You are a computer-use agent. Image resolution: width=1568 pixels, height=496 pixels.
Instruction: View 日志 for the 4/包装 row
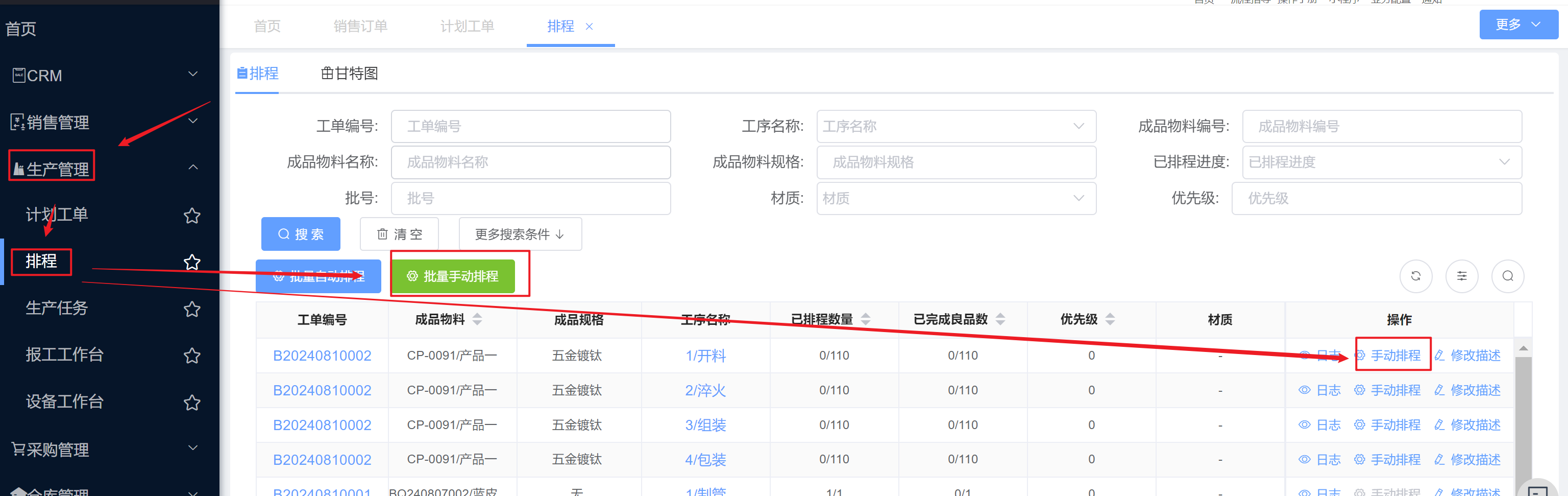click(1319, 459)
